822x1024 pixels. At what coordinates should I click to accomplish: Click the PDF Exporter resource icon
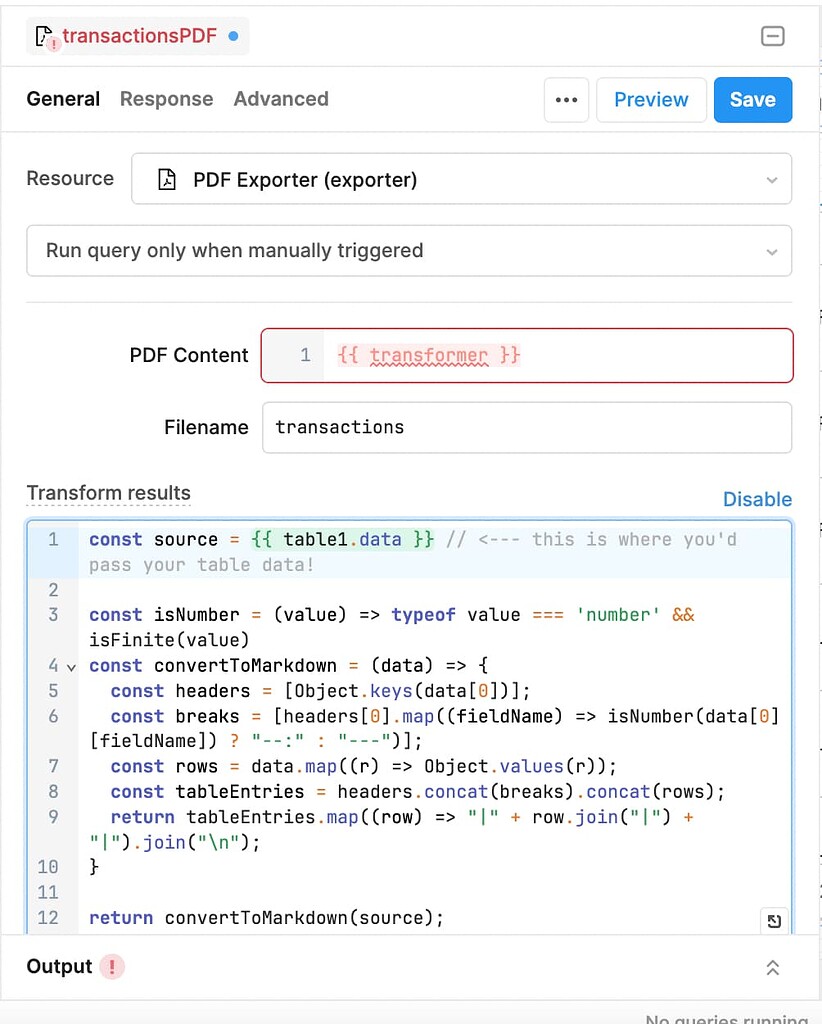click(x=166, y=179)
